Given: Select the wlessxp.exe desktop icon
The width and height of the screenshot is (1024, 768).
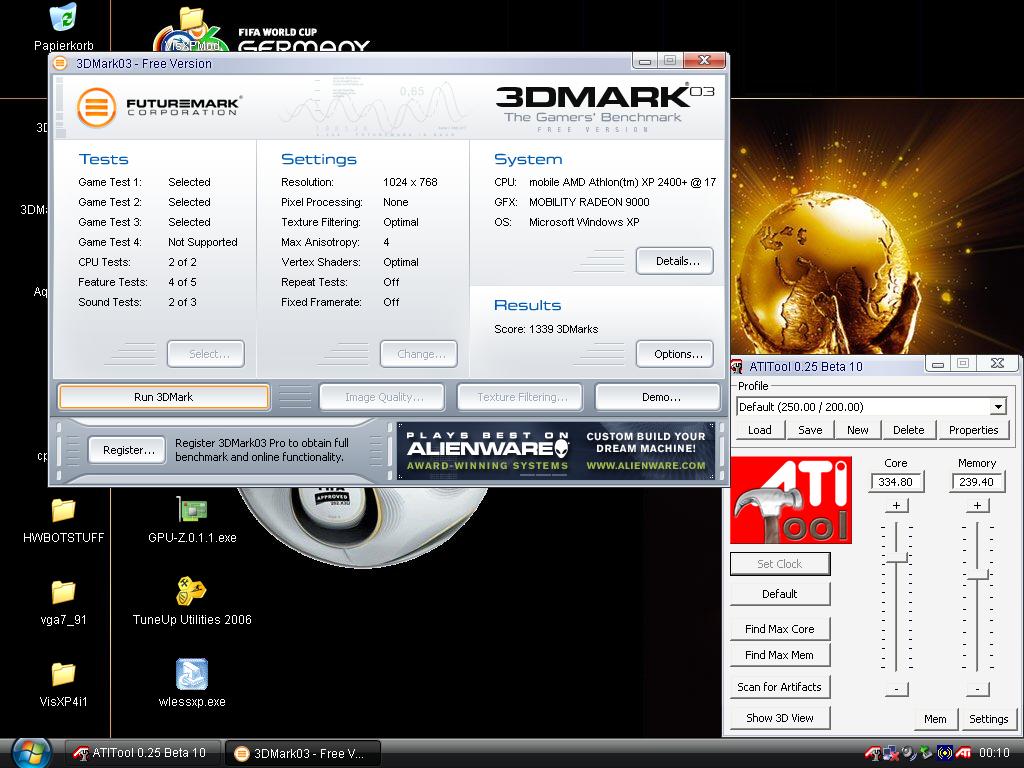Looking at the screenshot, I should point(192,674).
